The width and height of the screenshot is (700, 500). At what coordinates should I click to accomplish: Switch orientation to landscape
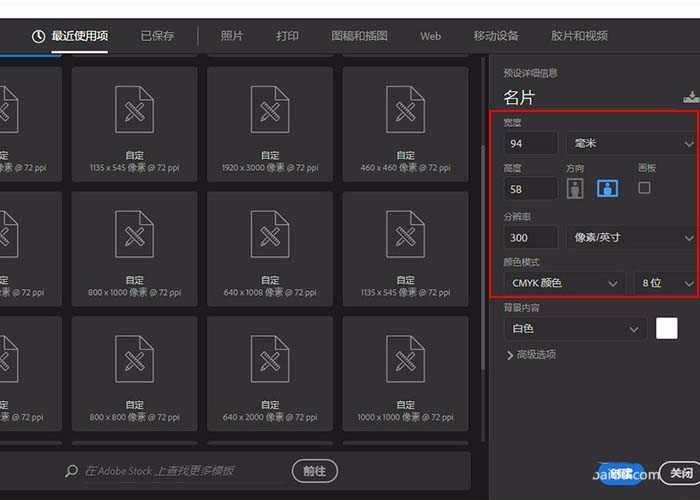(x=607, y=188)
